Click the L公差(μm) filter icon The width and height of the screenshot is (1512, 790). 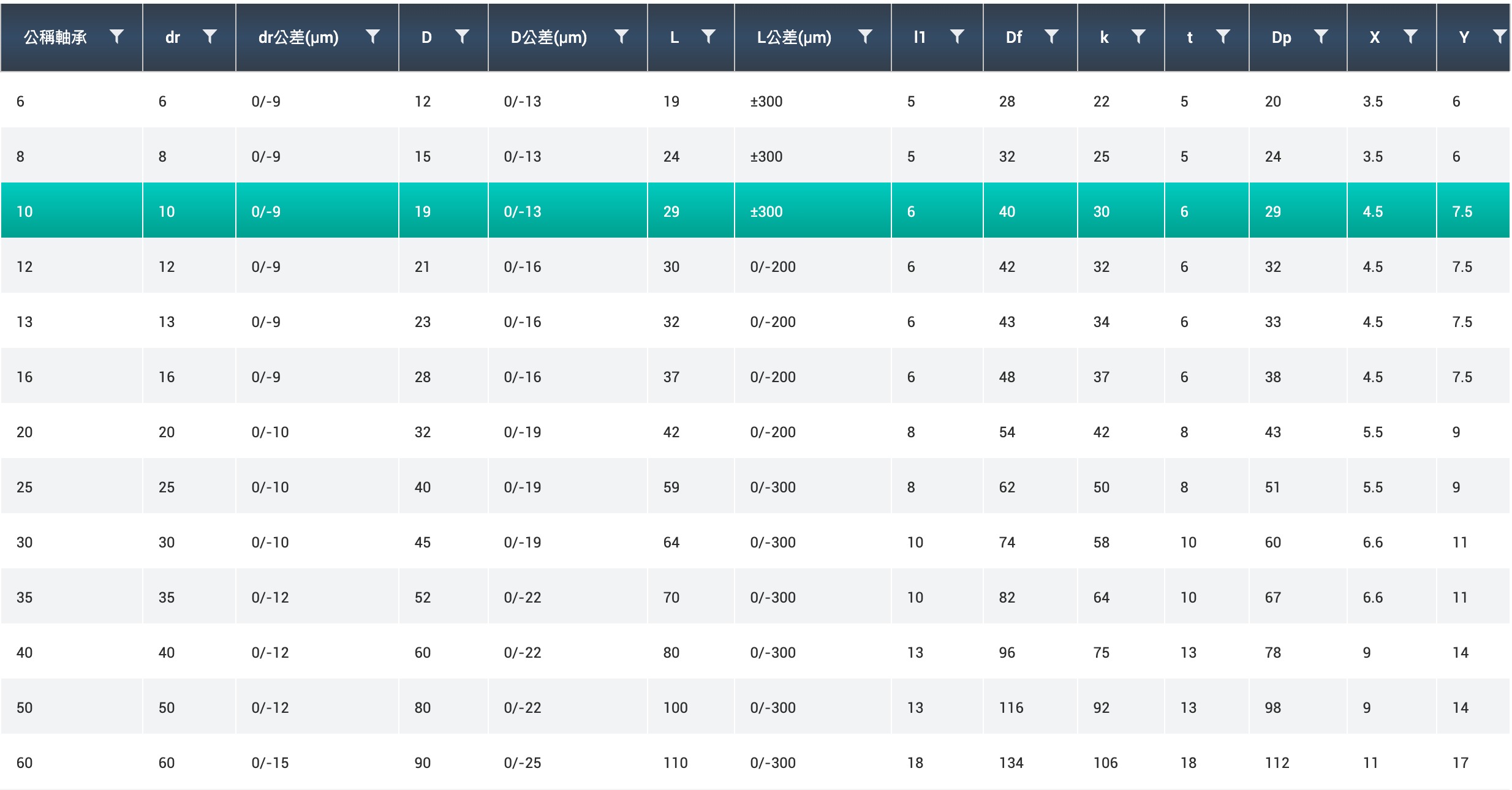[865, 37]
